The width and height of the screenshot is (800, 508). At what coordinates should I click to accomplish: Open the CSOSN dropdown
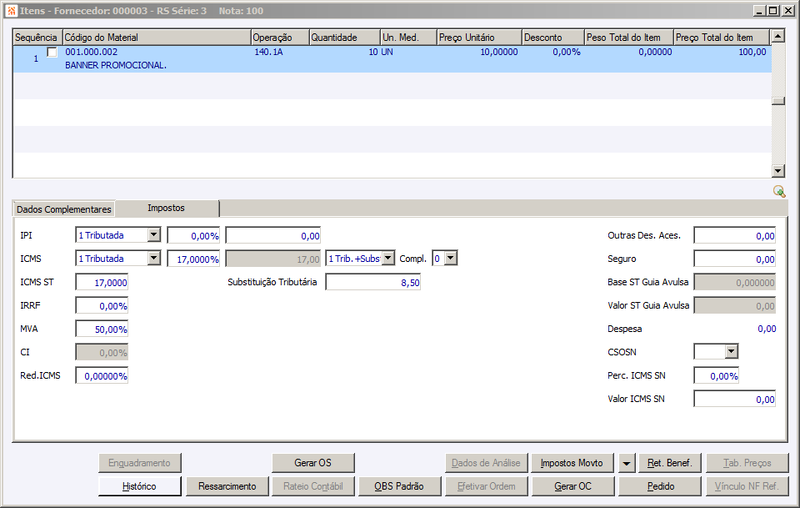(732, 351)
